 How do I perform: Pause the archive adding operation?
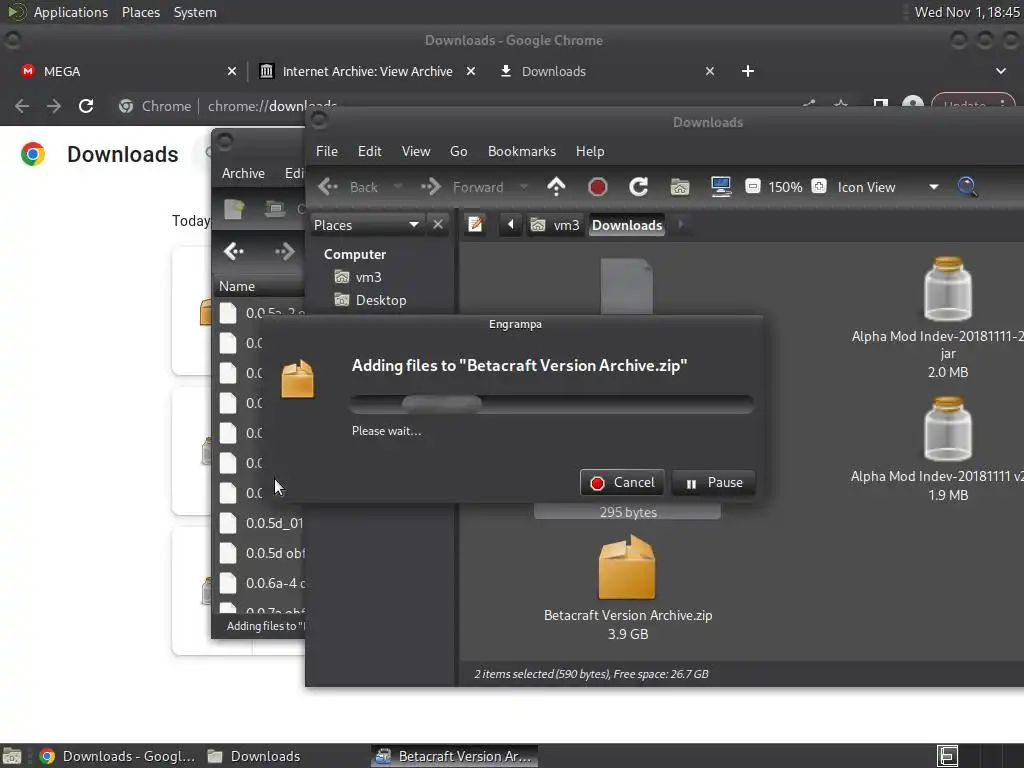click(x=713, y=483)
